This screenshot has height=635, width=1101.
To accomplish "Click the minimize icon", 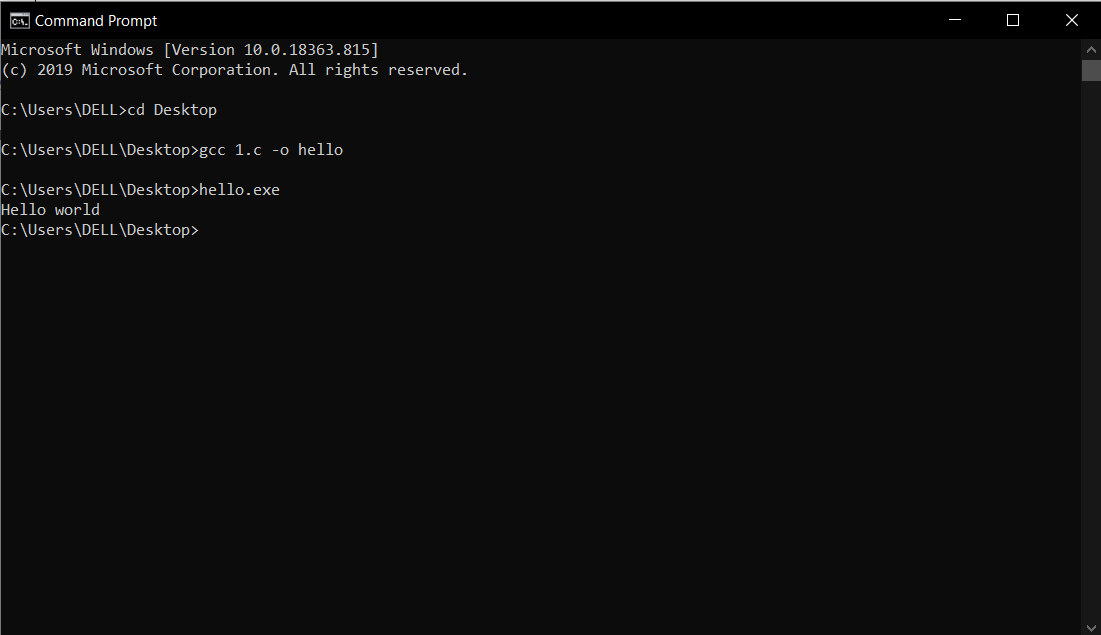I will 954,19.
